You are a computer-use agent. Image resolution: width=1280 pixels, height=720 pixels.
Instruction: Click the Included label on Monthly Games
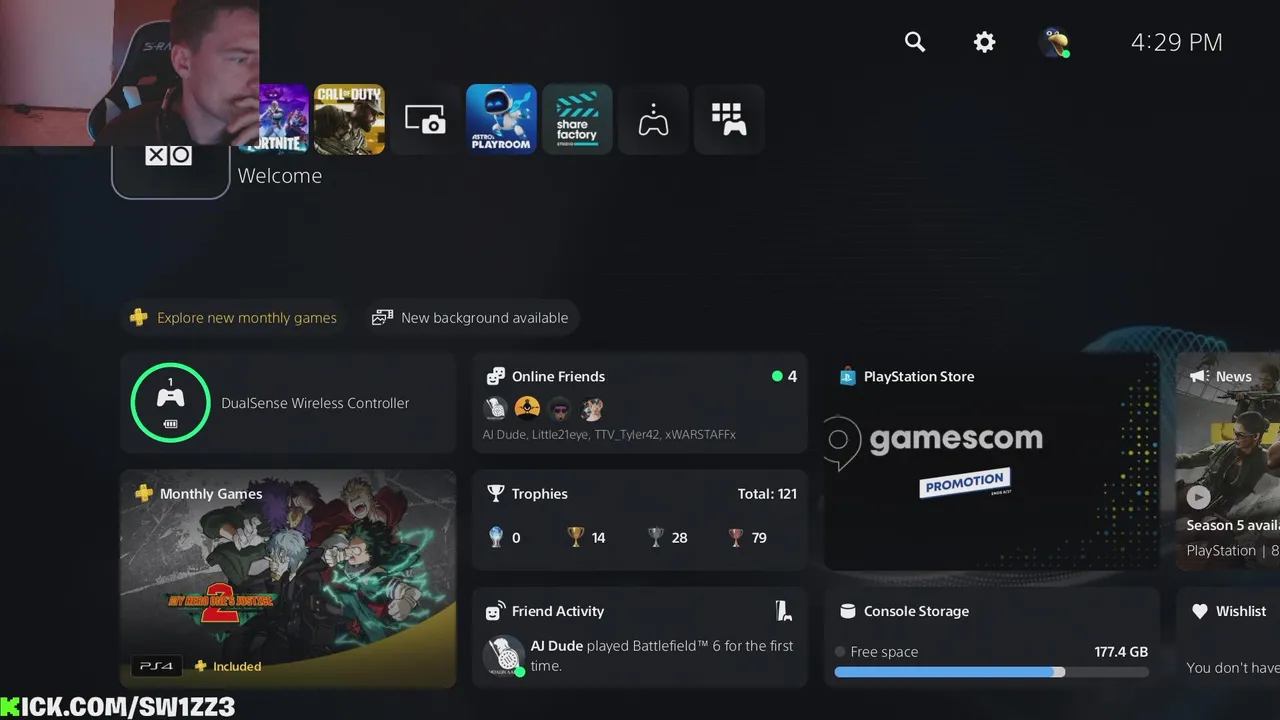237,666
